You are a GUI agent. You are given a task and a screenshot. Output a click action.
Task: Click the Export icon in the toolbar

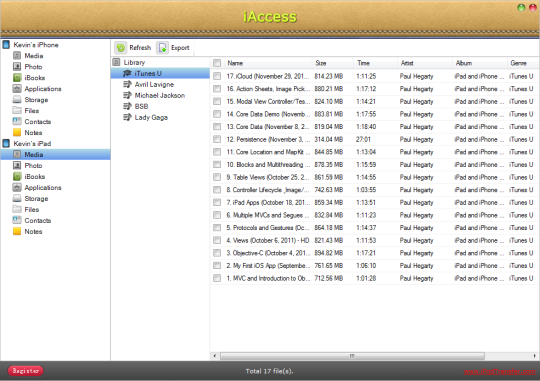pos(163,48)
